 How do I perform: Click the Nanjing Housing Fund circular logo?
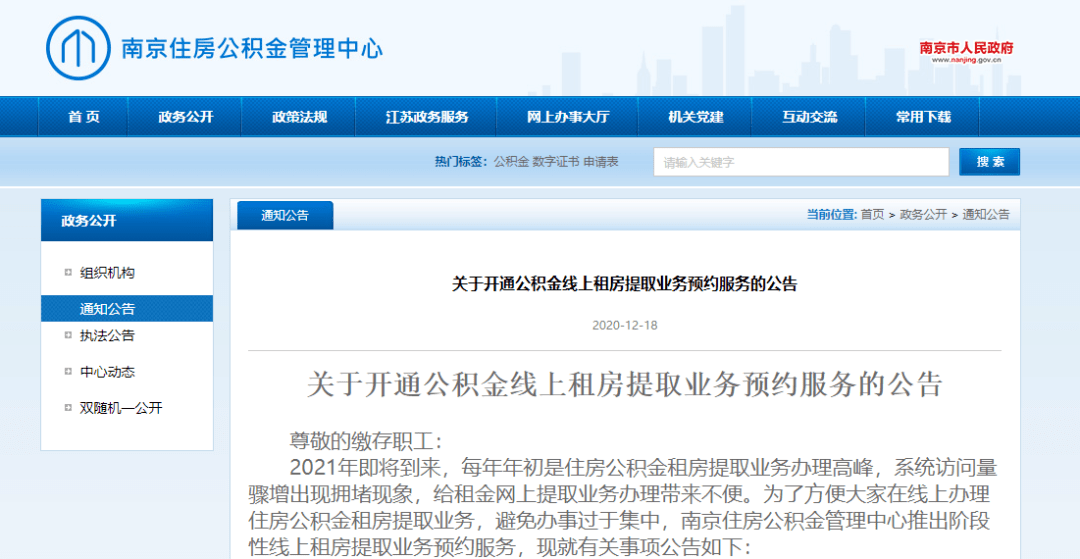[79, 48]
